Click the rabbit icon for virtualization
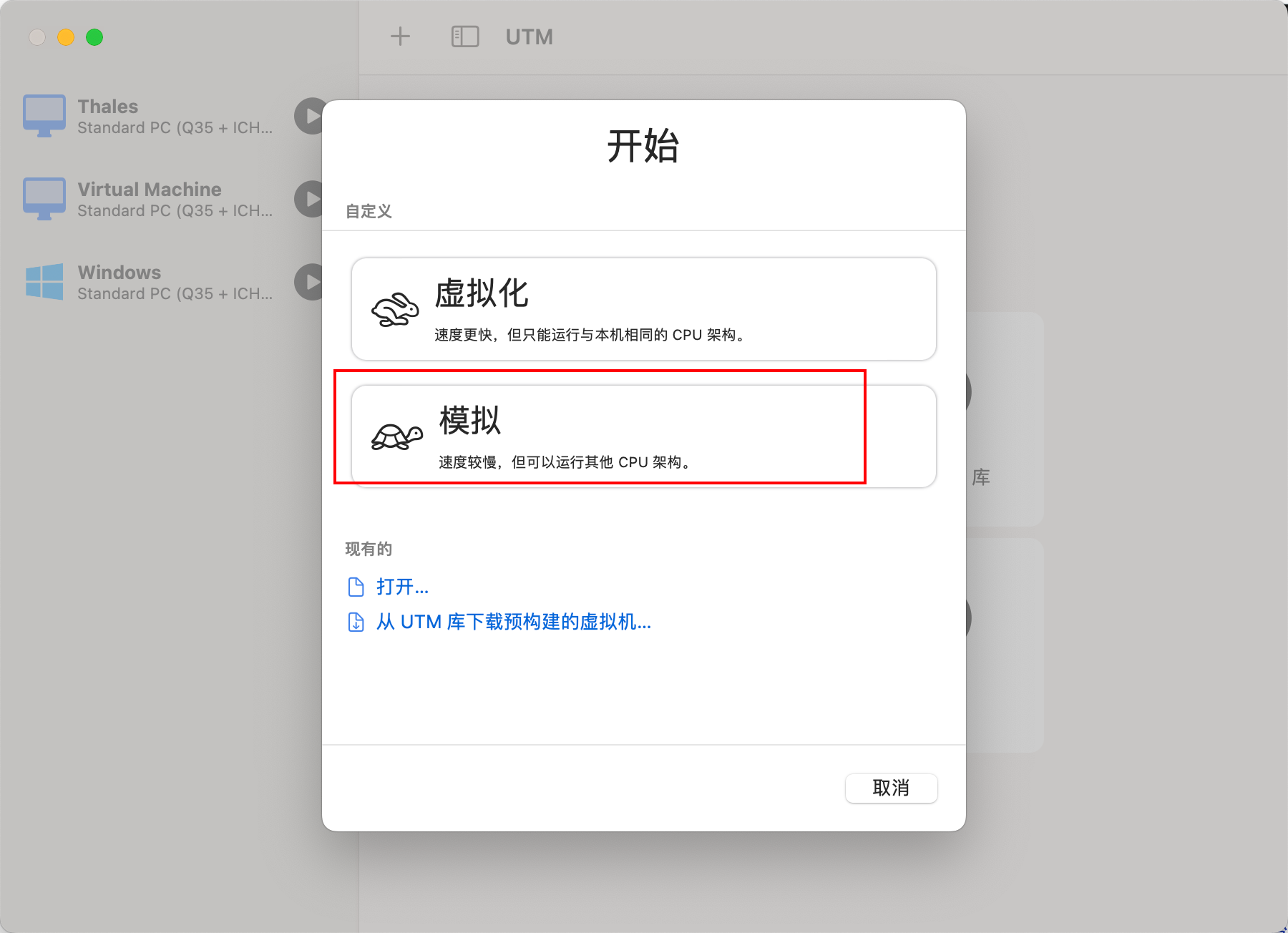 tap(395, 309)
